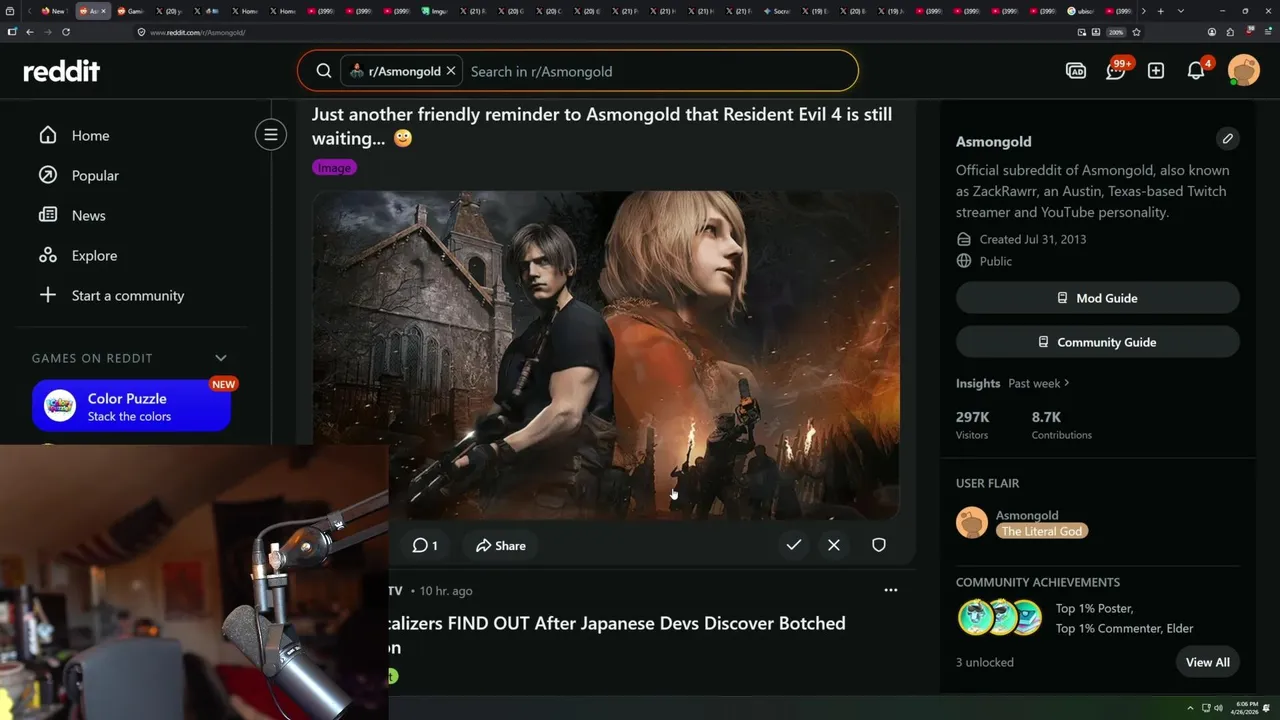This screenshot has width=1280, height=720.
Task: Create a new post with plus icon
Action: [1156, 71]
